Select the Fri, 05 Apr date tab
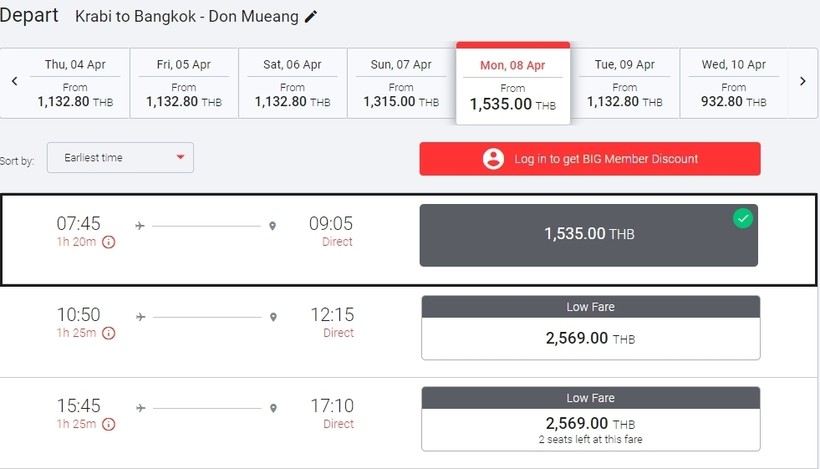Viewport: 820px width, 469px height. coord(184,83)
